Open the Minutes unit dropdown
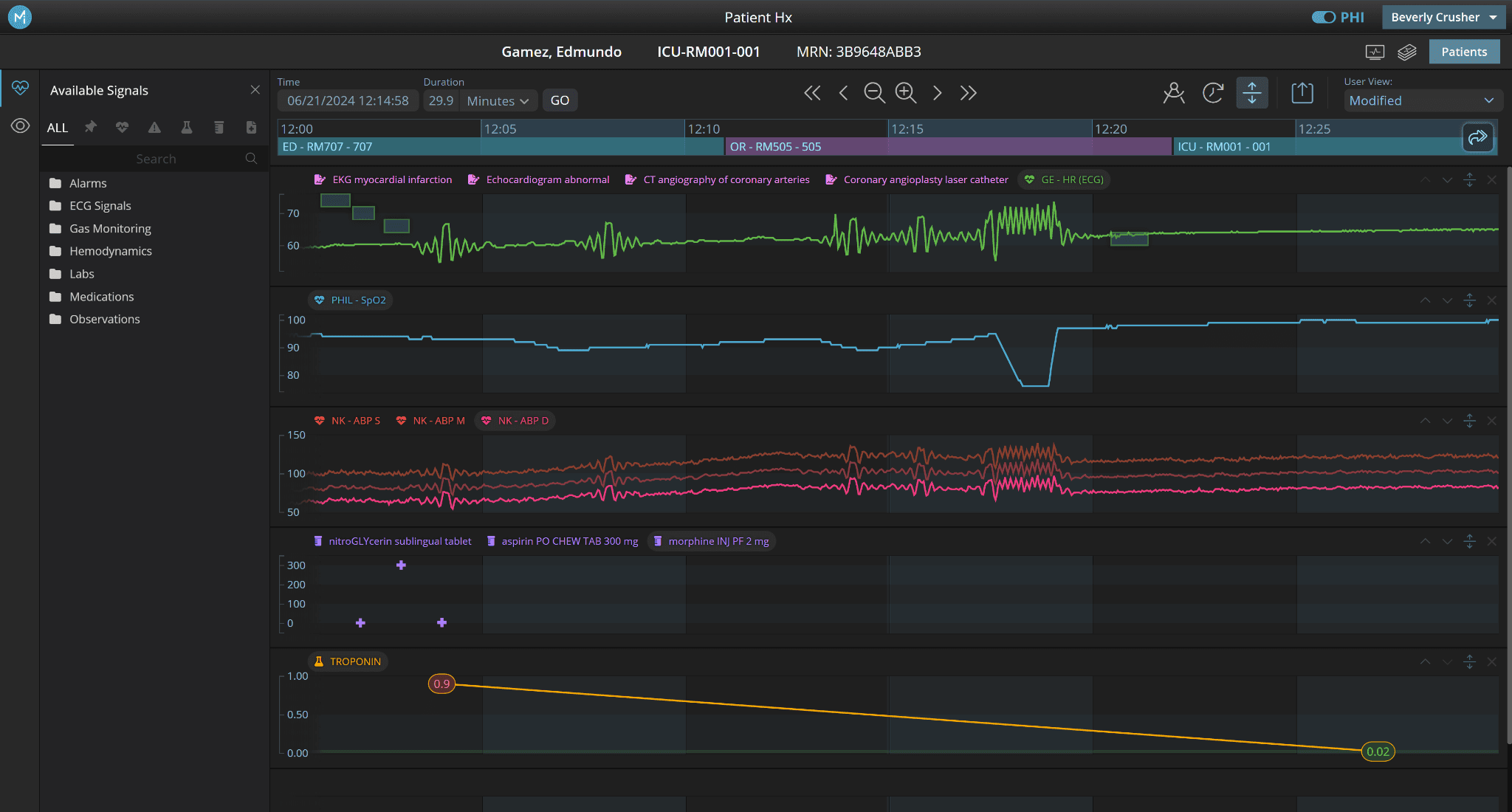This screenshot has width=1512, height=812. (x=498, y=100)
